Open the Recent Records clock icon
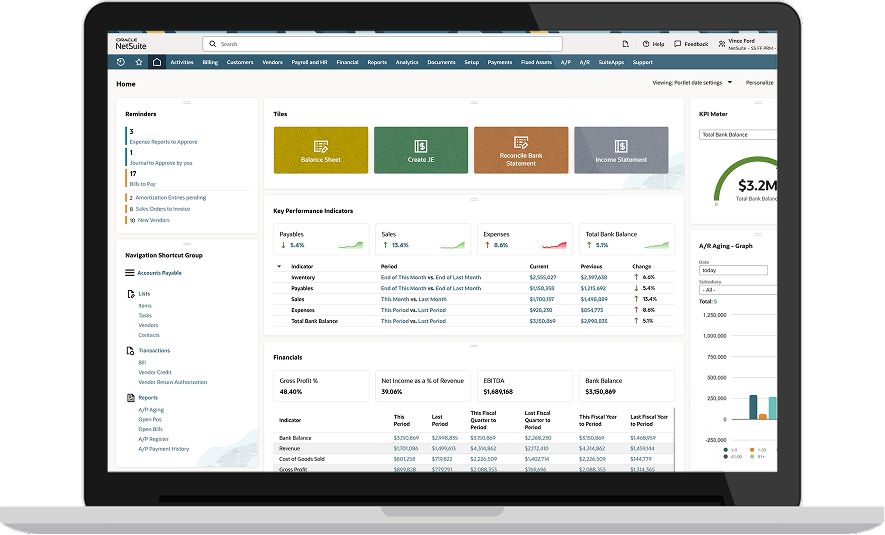This screenshot has width=885, height=535. point(121,62)
